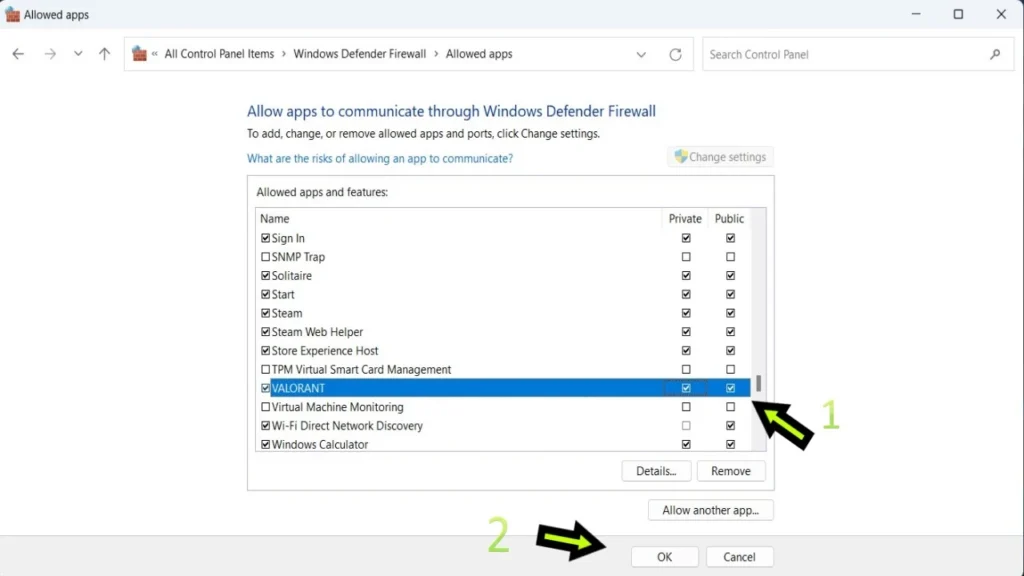Click the firewall icon in address bar

139,54
